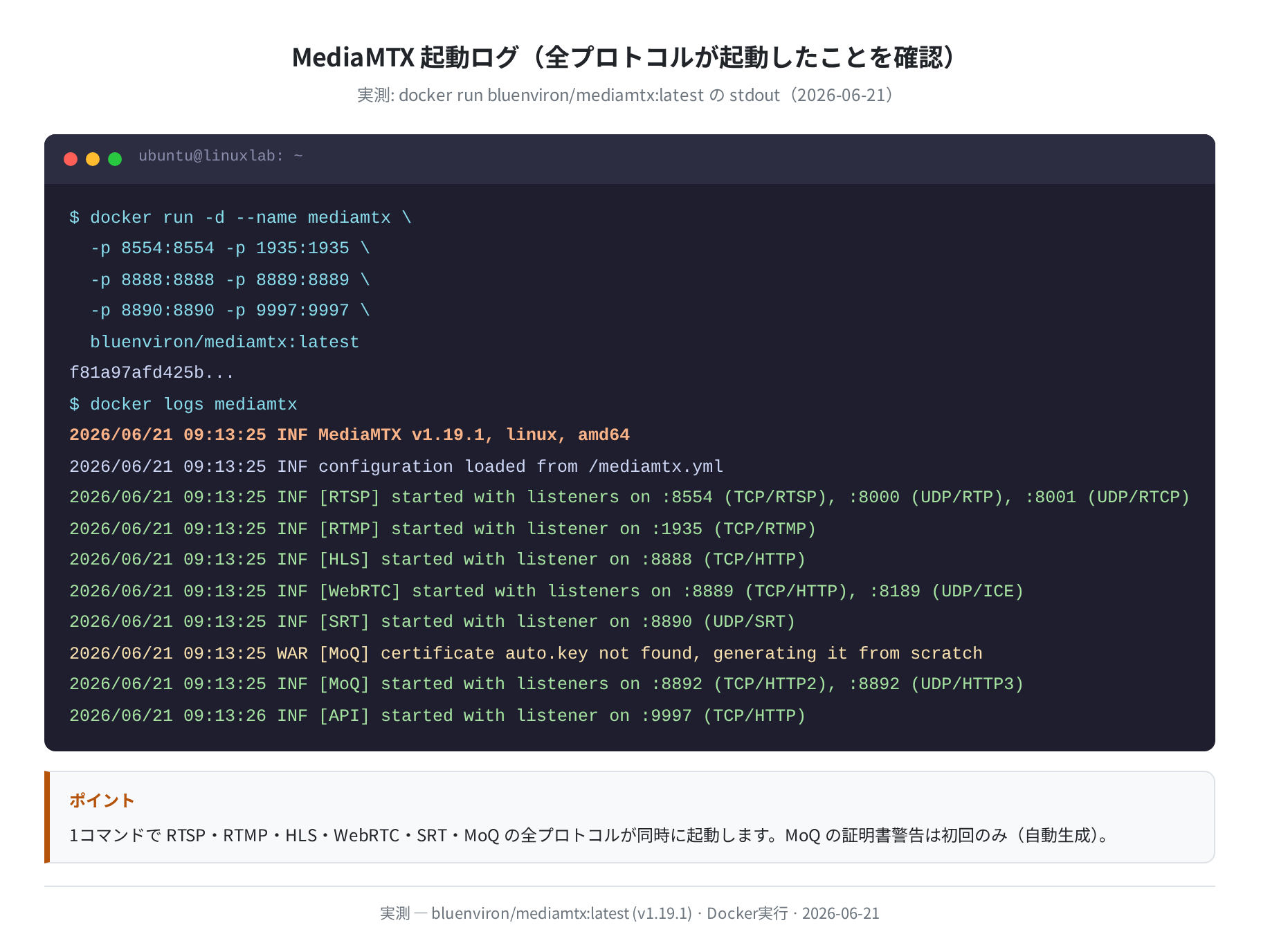
Task: Click the line -p 8888:8888 -p 8889:8889
Action: (x=230, y=280)
